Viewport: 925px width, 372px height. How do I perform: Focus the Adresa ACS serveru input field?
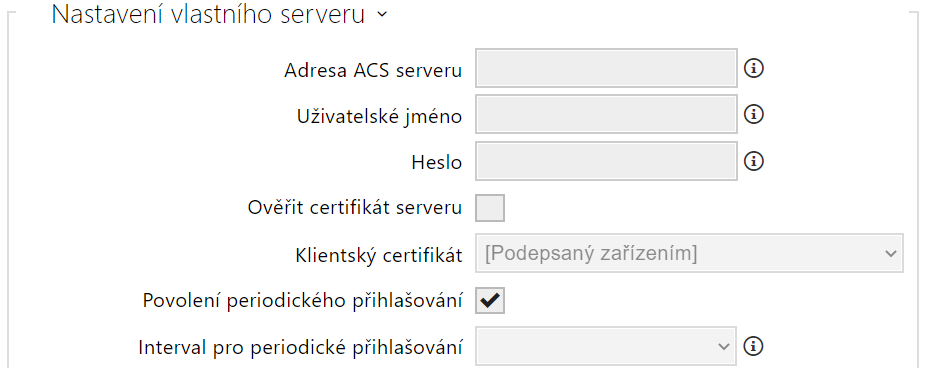pos(606,68)
